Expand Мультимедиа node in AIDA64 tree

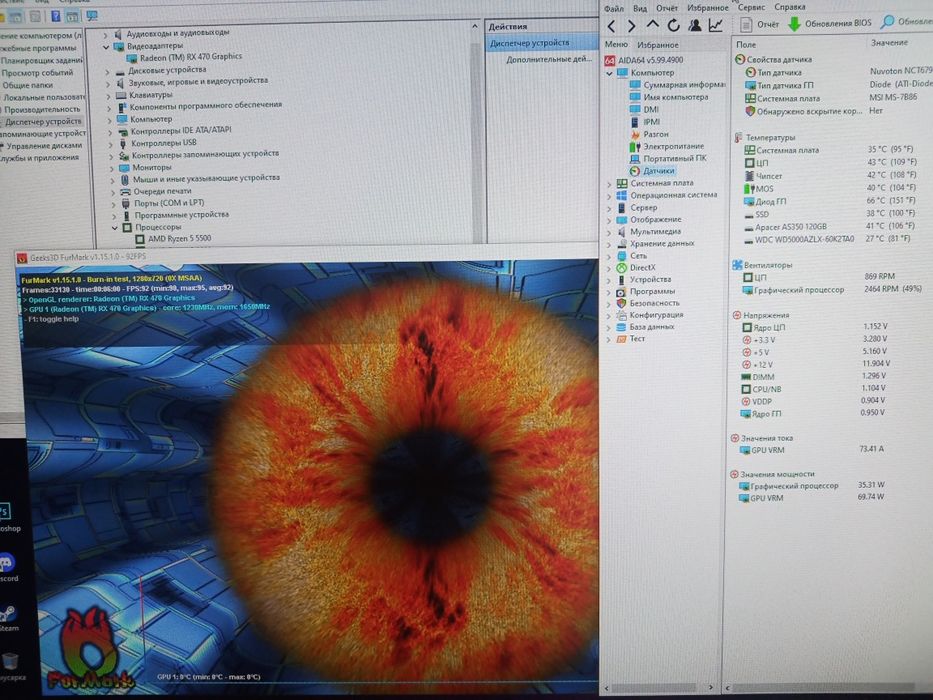pos(609,232)
